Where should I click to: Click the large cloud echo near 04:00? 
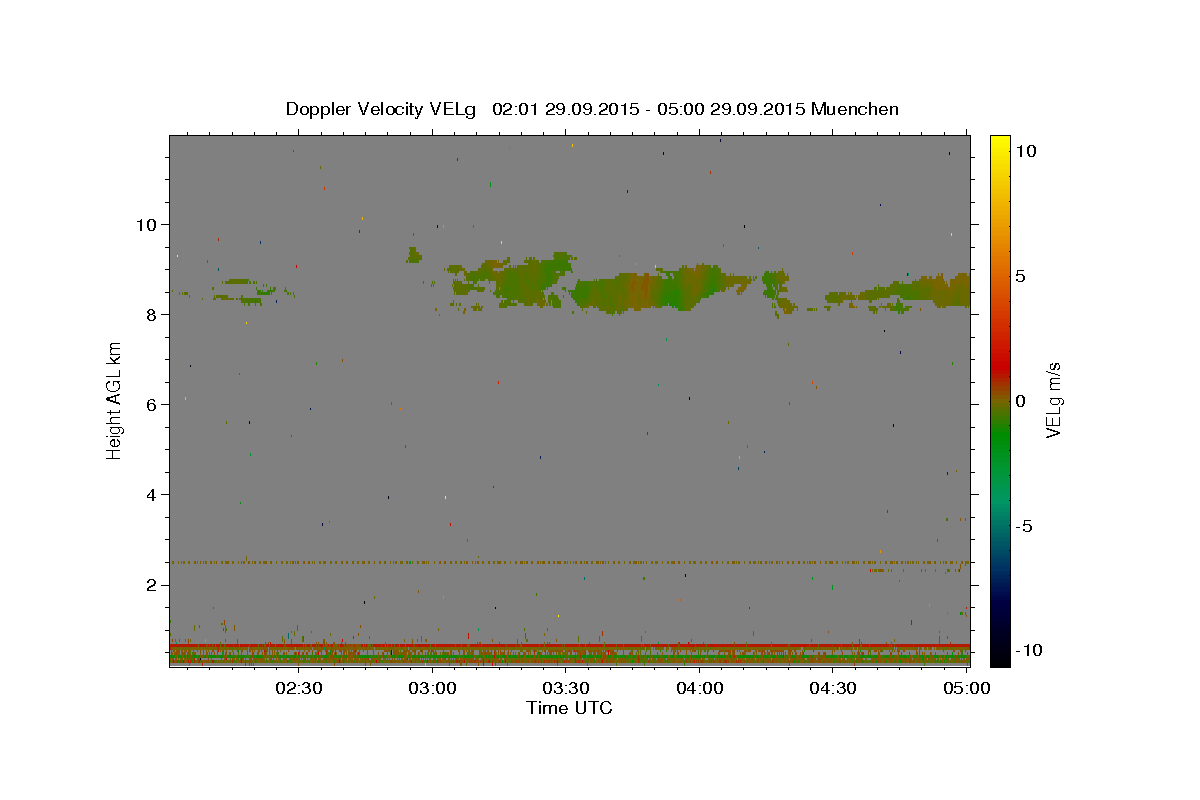[x=660, y=290]
